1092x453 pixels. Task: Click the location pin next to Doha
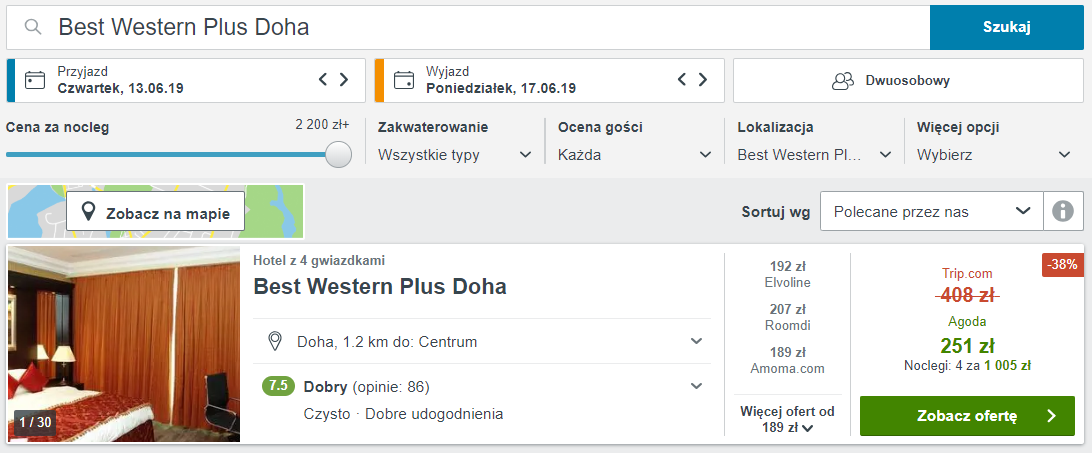(275, 341)
